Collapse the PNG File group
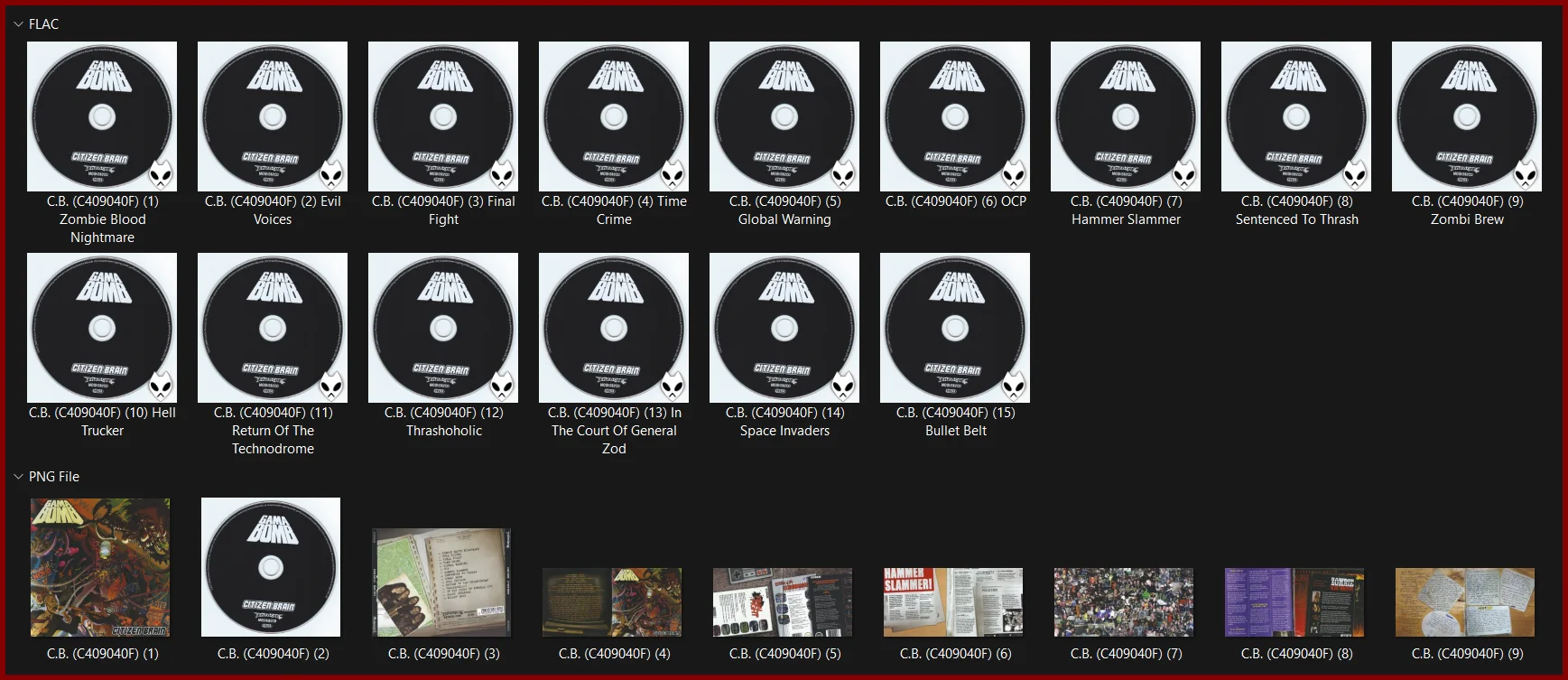The image size is (1568, 680). click(18, 477)
